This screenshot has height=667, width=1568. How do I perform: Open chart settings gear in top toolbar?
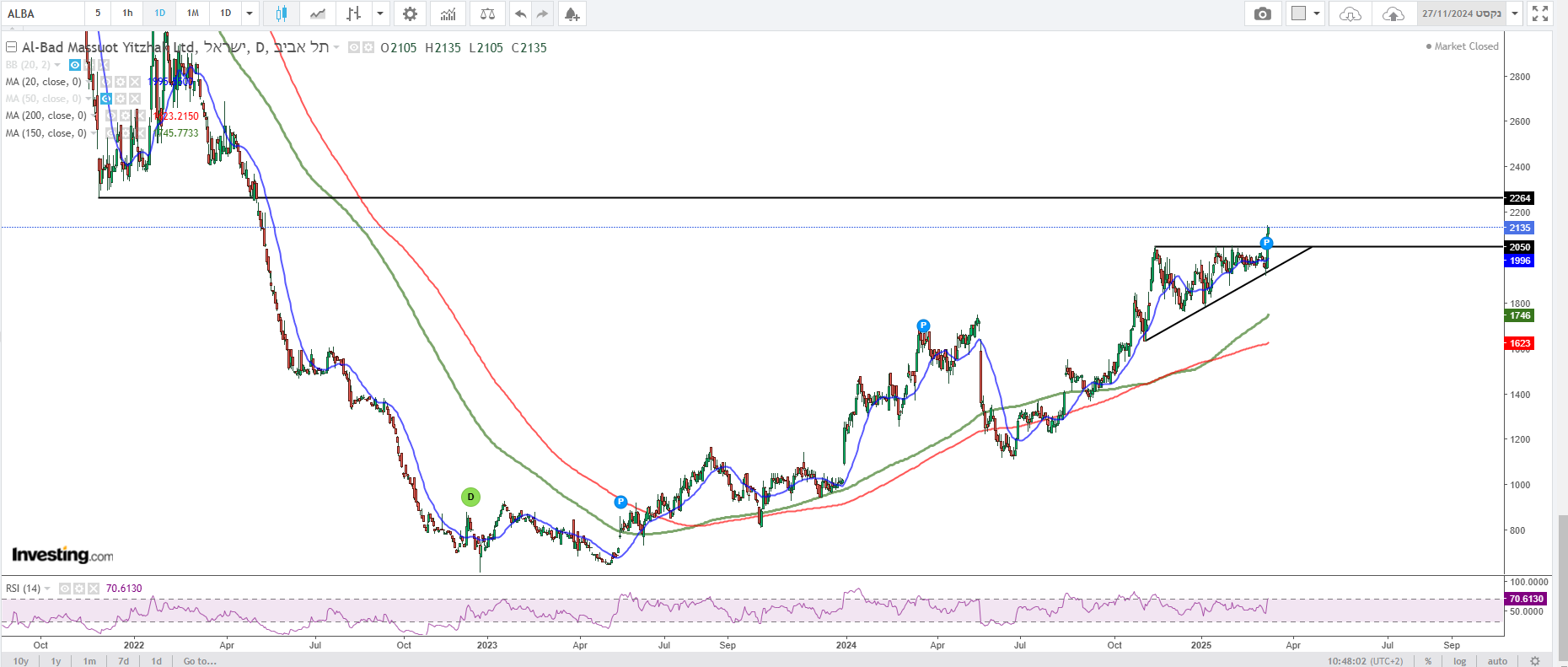(410, 13)
